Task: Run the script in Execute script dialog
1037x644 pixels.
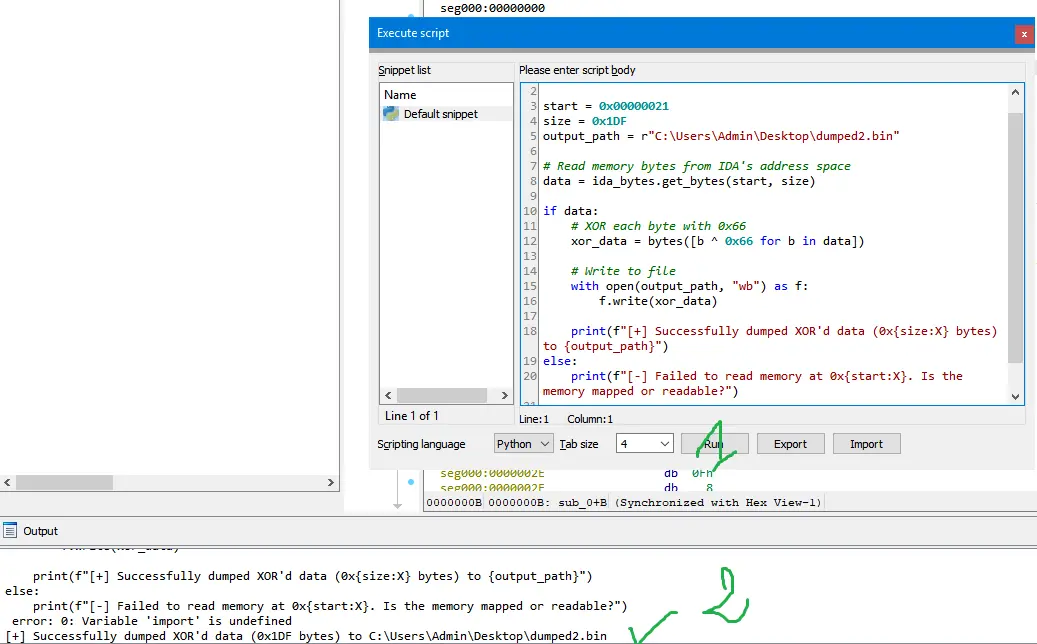Action: 714,444
